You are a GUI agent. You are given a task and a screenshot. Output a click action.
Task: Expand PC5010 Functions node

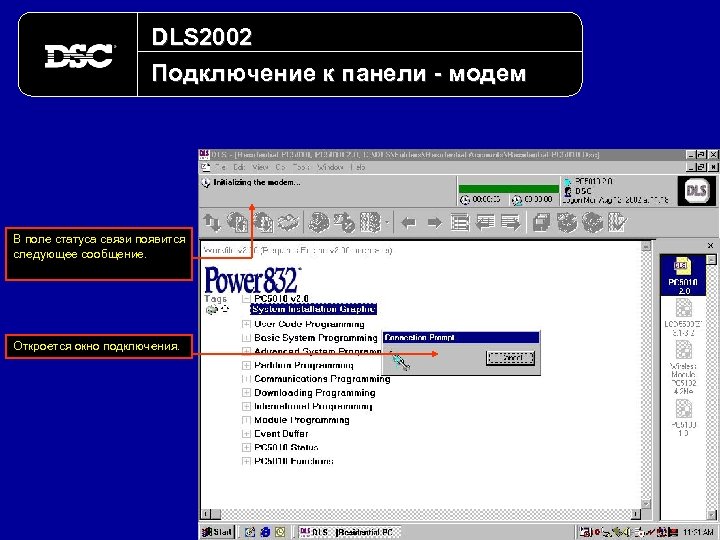pyautogui.click(x=247, y=461)
